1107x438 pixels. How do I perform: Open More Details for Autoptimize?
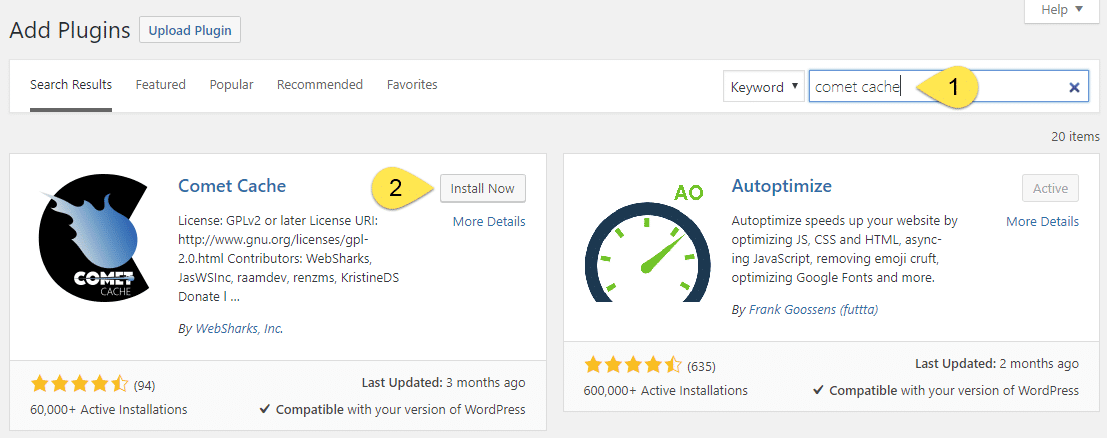click(1043, 221)
